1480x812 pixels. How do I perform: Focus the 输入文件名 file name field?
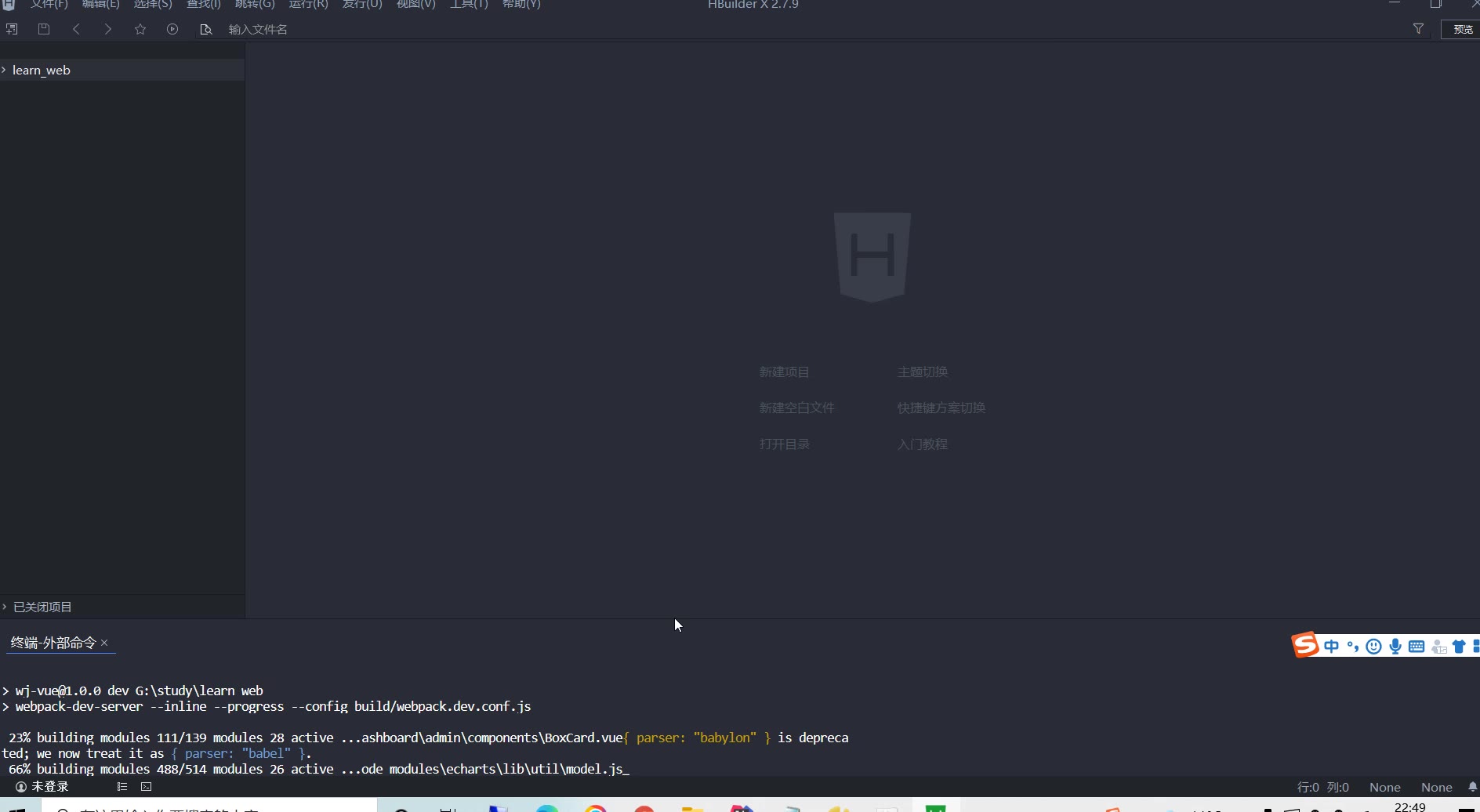pos(258,29)
